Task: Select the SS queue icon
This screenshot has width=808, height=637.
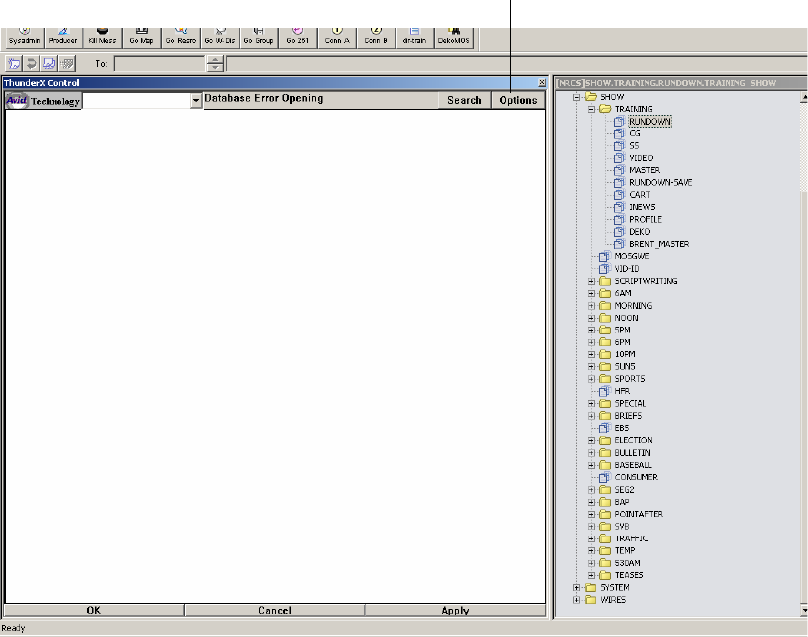Action: point(619,146)
